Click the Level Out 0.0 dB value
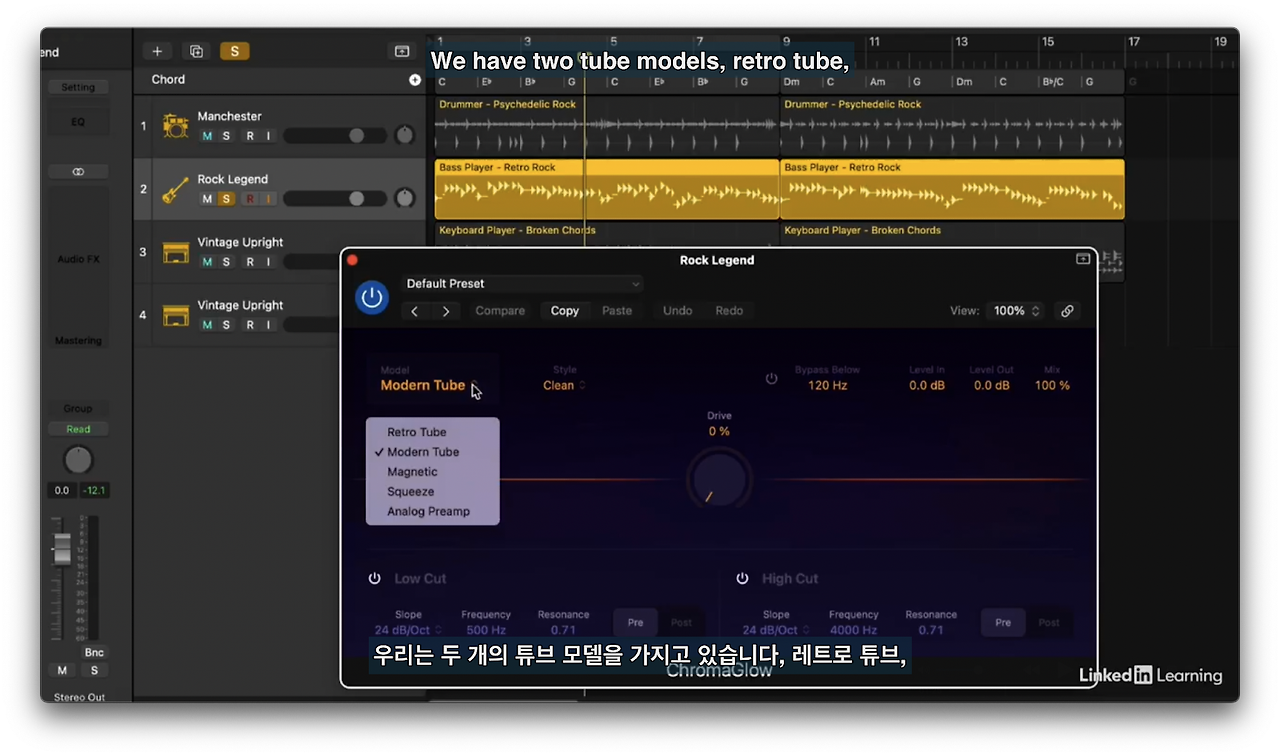The height and width of the screenshot is (756, 1280). 992,386
